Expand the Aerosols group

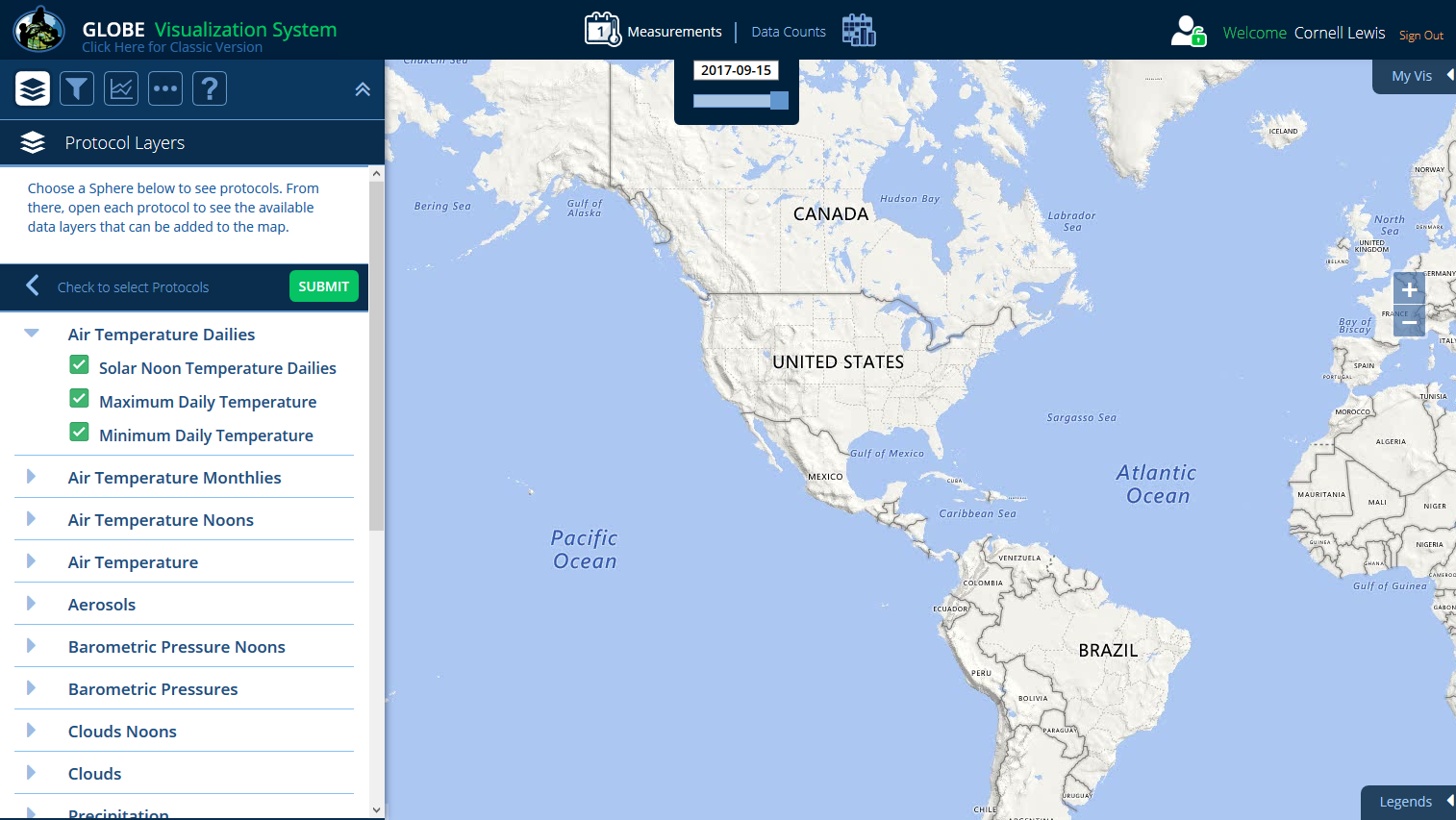click(x=31, y=604)
